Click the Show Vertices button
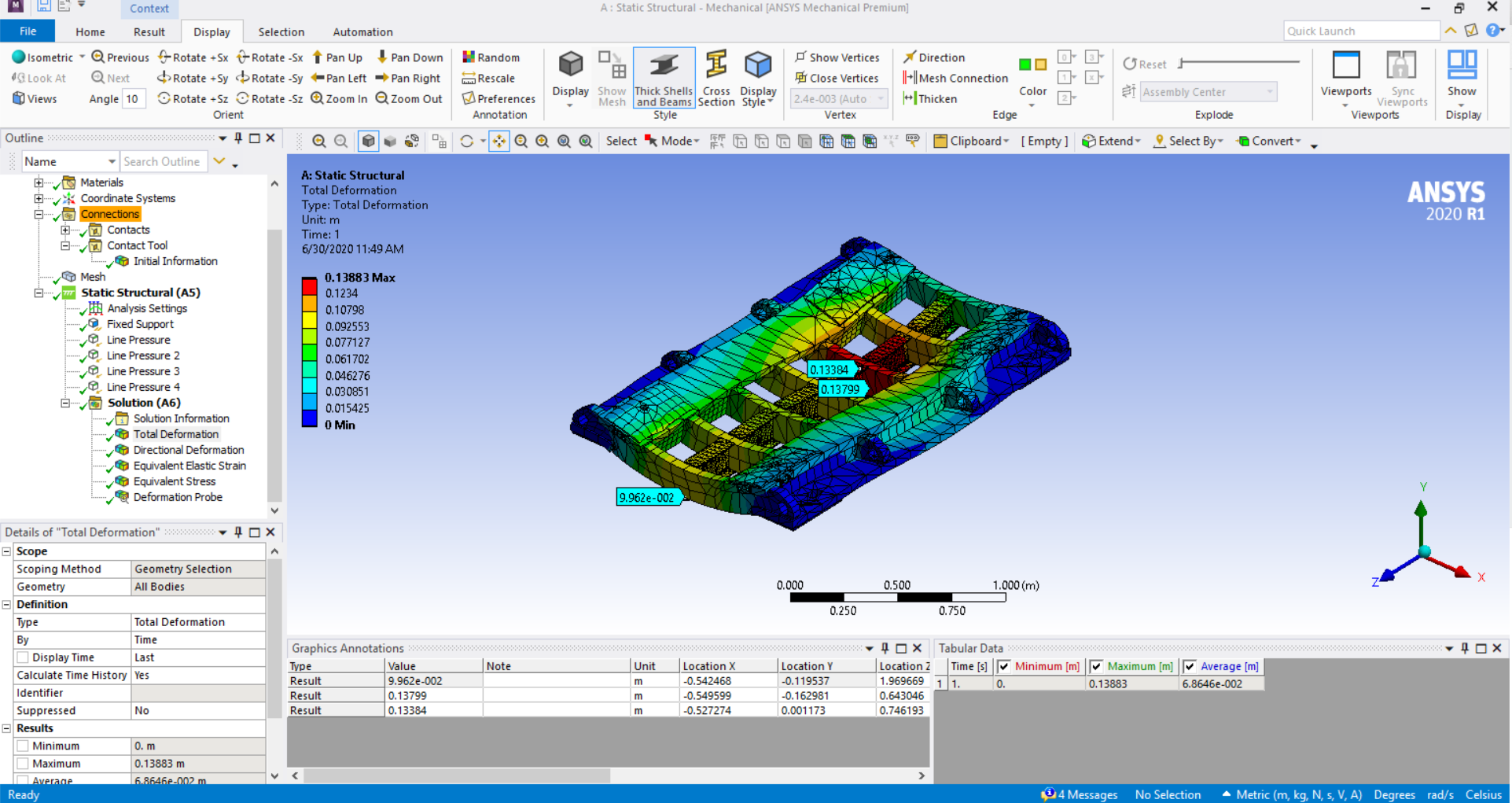 [837, 57]
